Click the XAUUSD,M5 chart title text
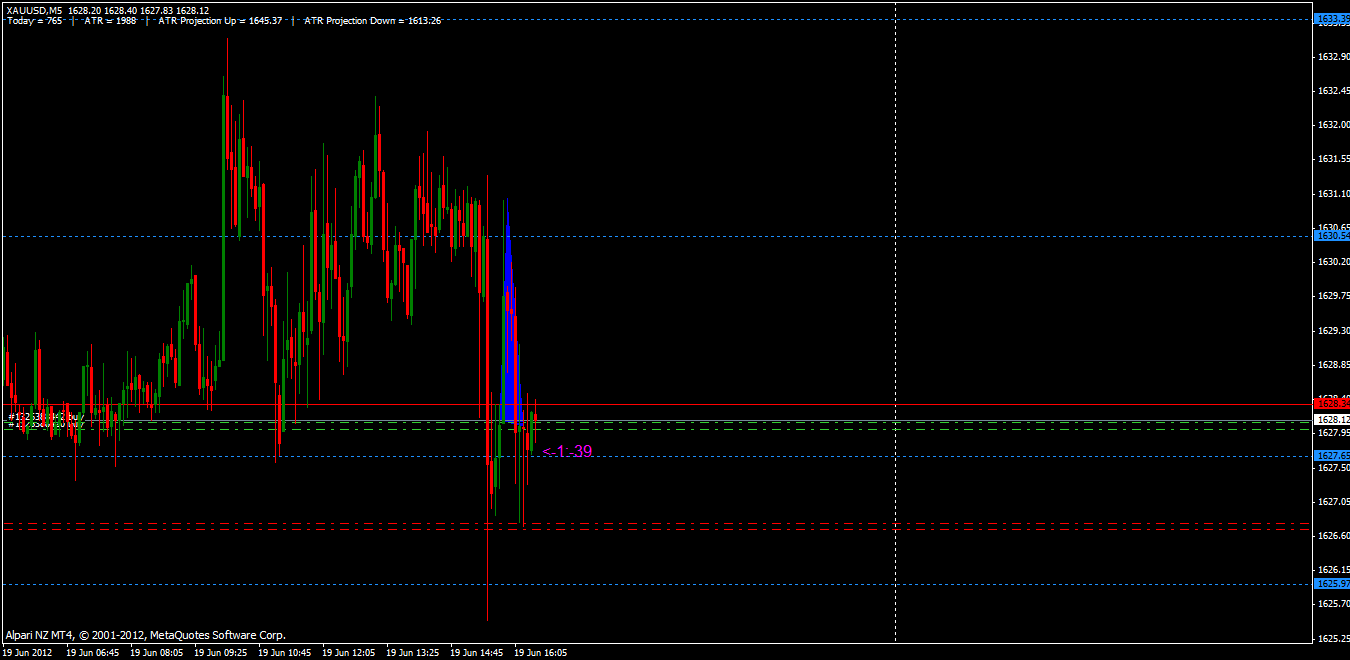The height and width of the screenshot is (660, 1350). (x=33, y=10)
